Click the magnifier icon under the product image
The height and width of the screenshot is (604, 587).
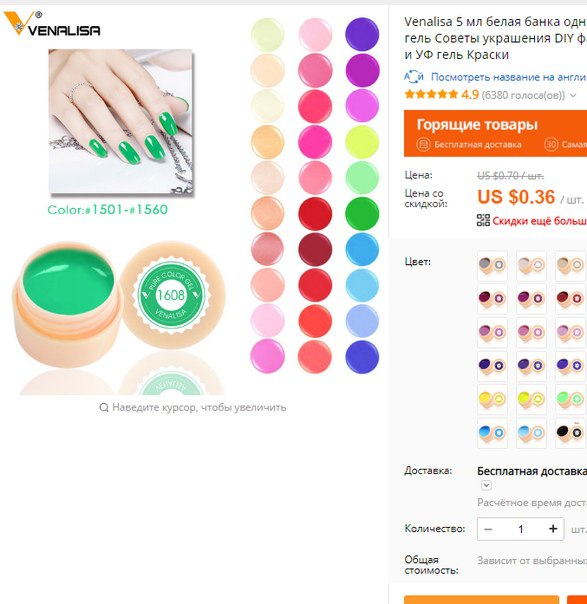click(x=104, y=407)
